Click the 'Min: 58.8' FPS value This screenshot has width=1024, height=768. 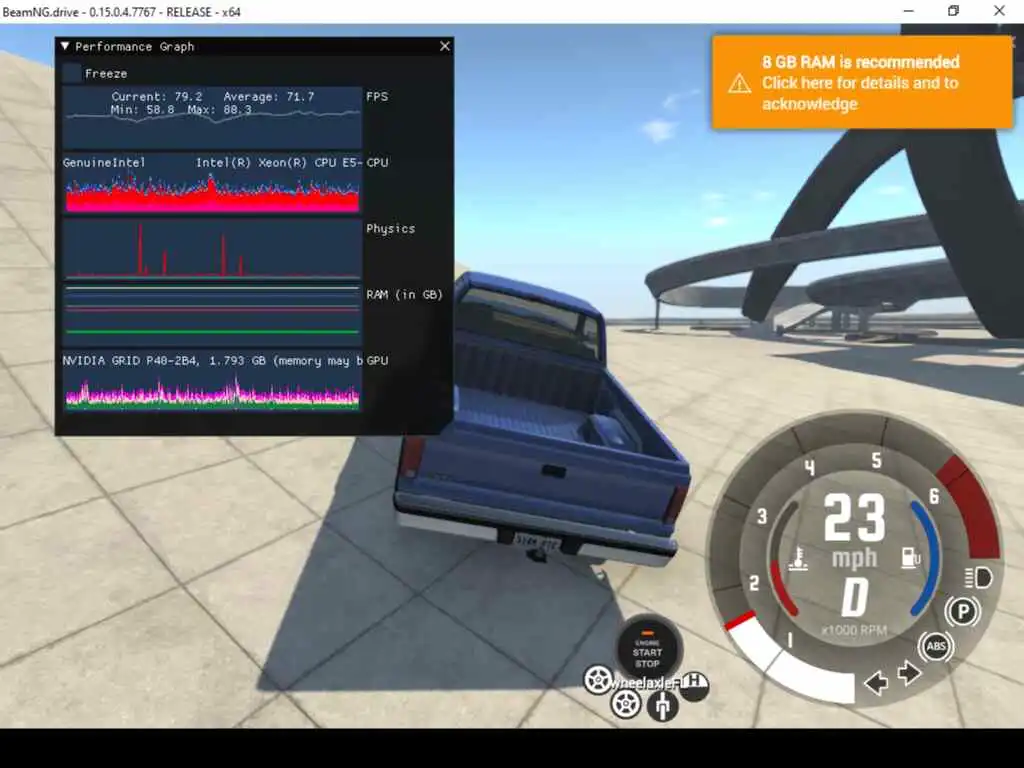(142, 110)
